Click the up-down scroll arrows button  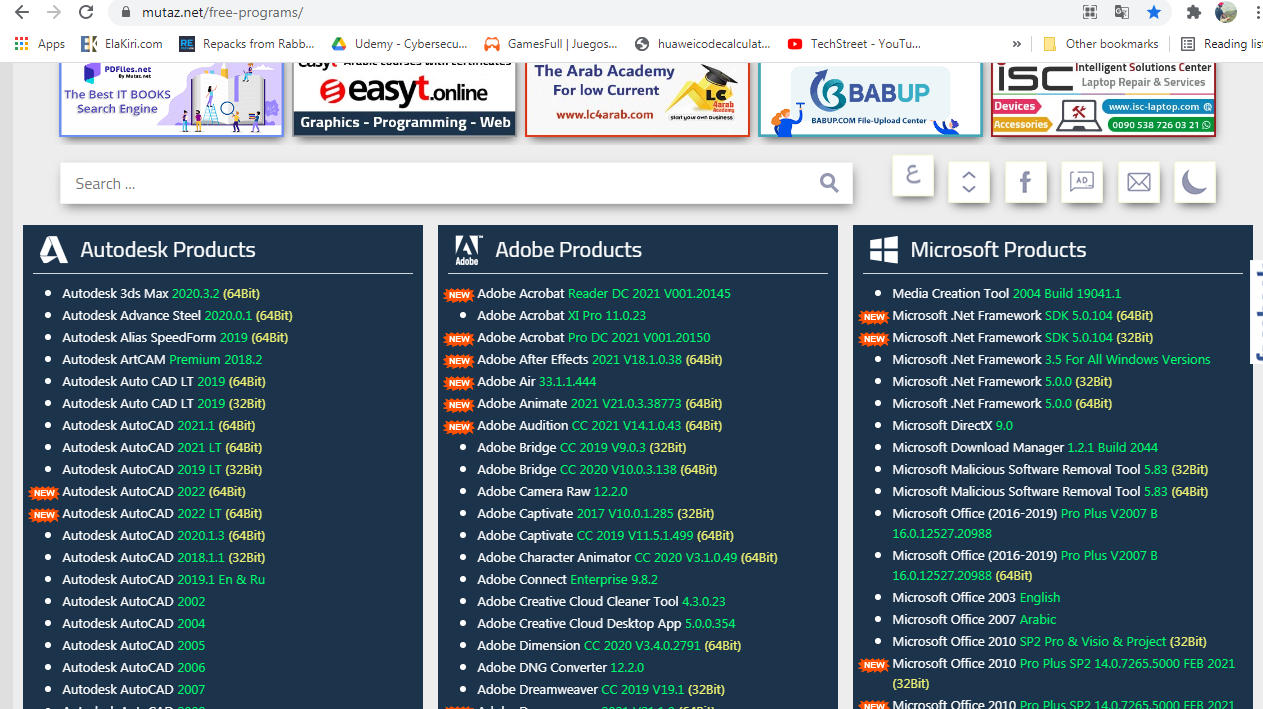pos(969,182)
